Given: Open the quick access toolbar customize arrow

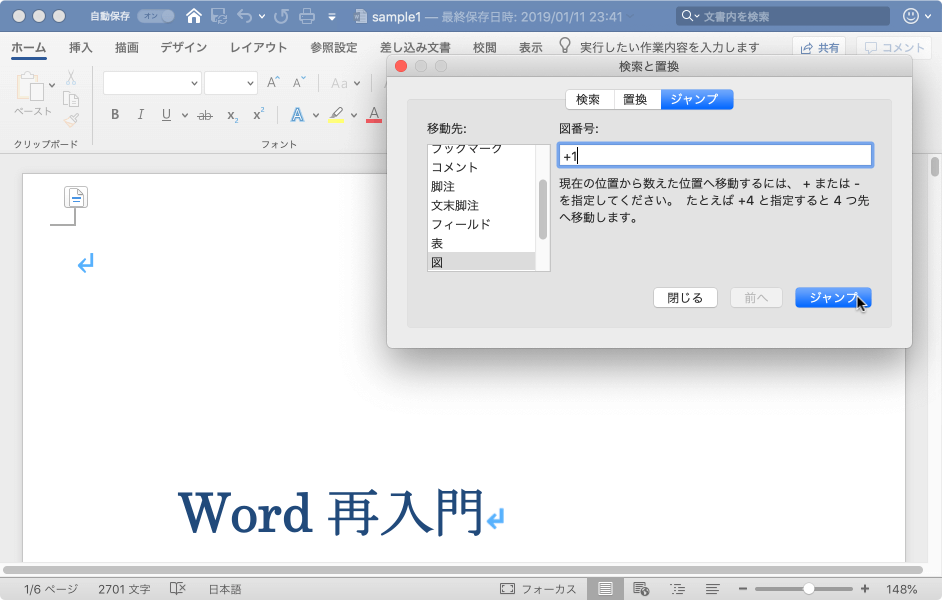Looking at the screenshot, I should coord(332,17).
